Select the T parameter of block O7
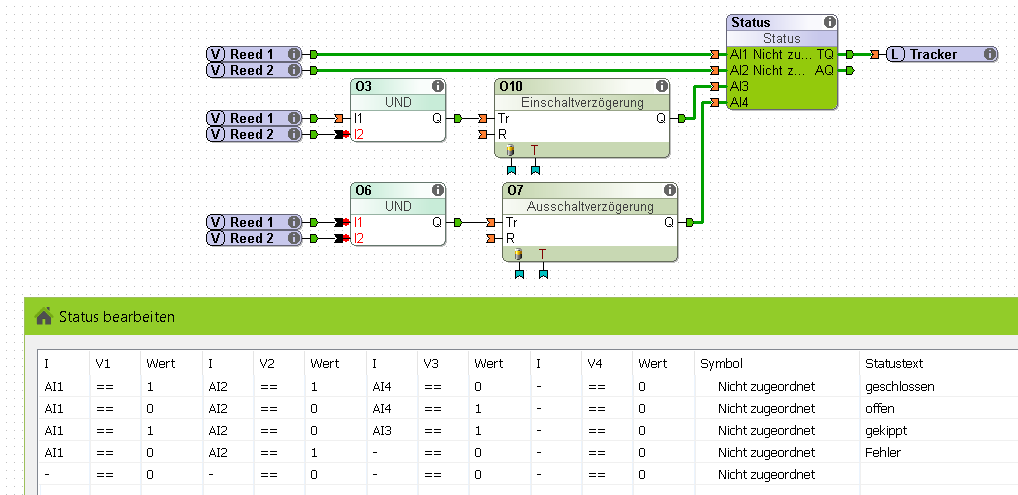The image size is (1018, 495). (543, 254)
